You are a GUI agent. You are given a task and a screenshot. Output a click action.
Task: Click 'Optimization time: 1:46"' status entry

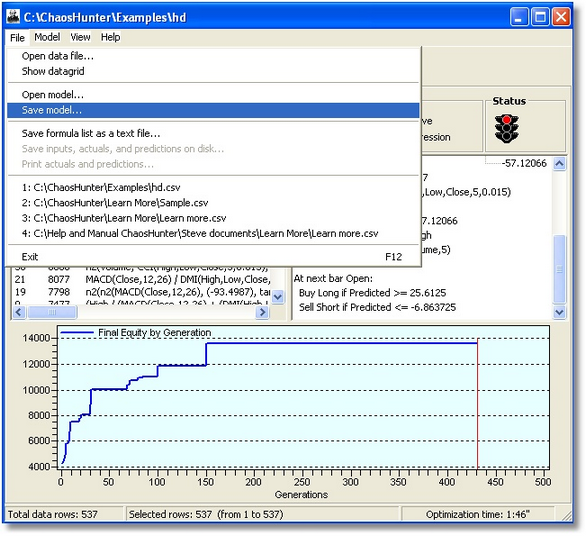478,515
